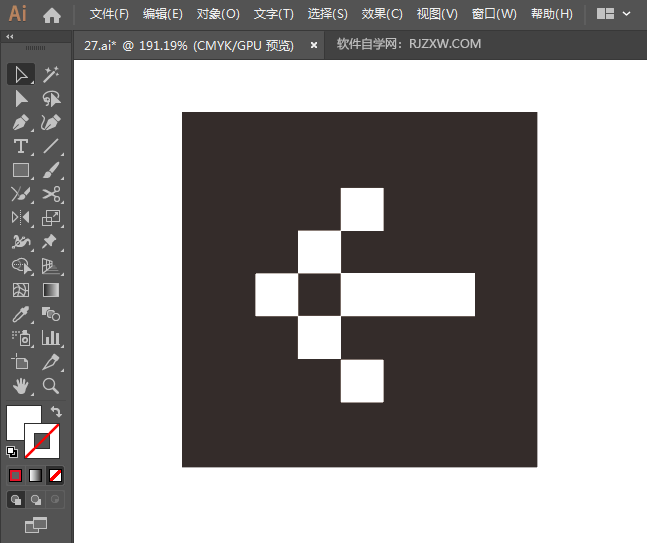Choose the Warp tool
The height and width of the screenshot is (543, 647).
point(21,242)
